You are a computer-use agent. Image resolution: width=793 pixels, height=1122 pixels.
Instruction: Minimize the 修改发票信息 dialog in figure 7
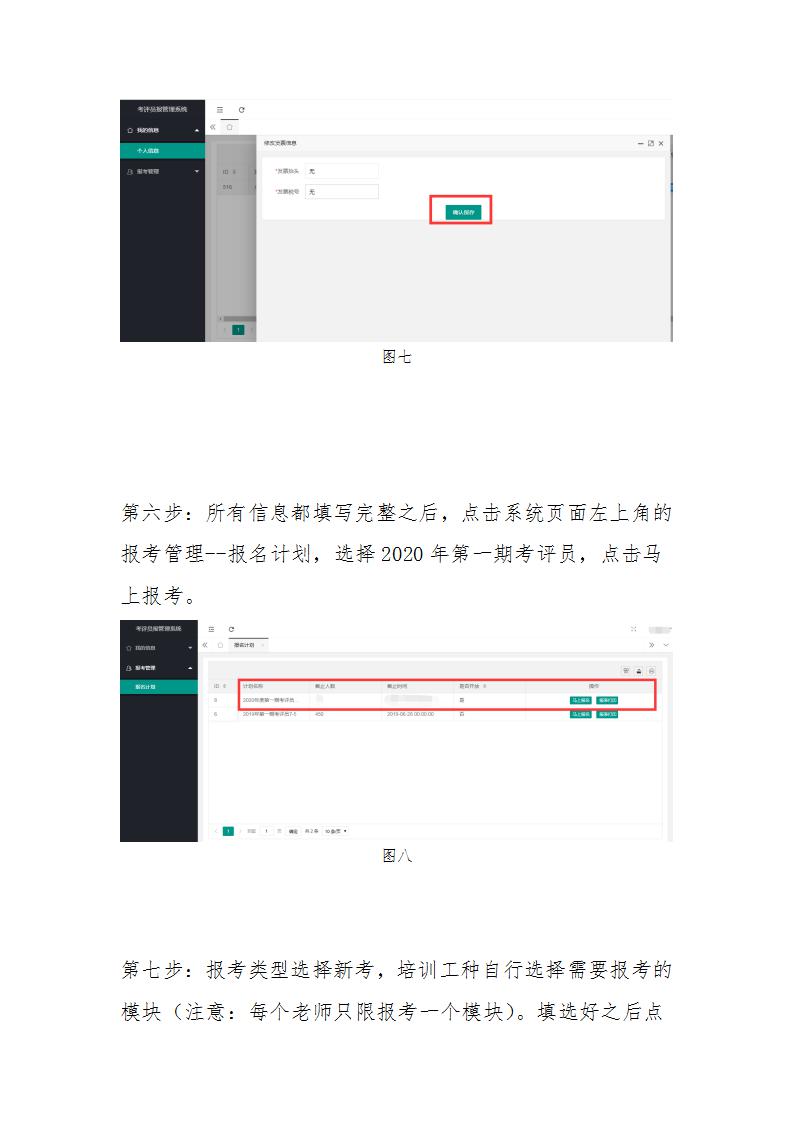(641, 144)
